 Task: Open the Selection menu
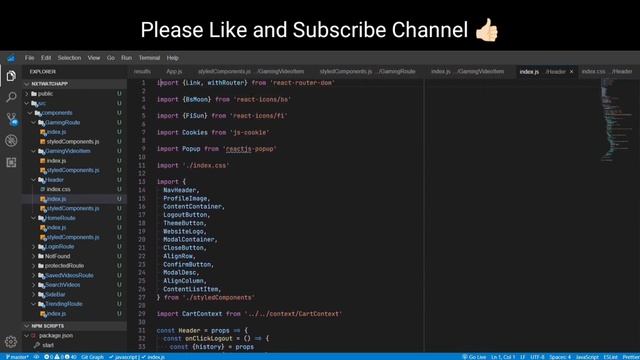[x=69, y=58]
